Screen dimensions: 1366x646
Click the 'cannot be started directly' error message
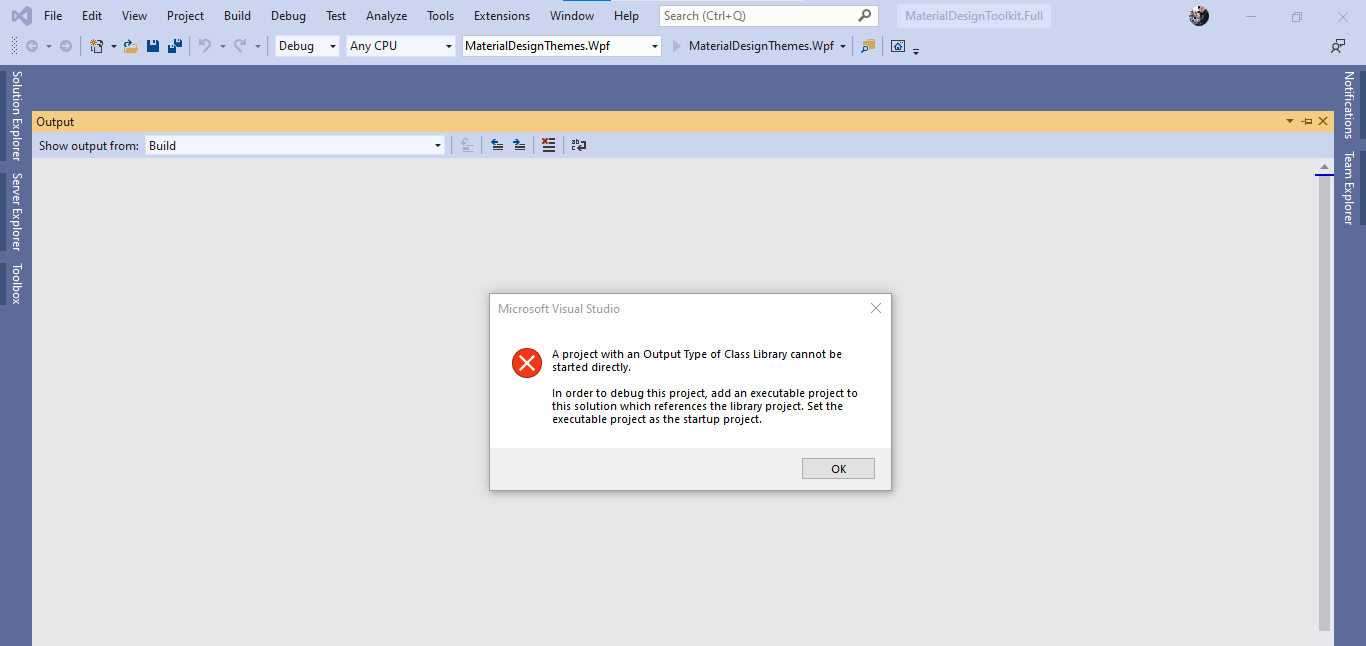(697, 361)
